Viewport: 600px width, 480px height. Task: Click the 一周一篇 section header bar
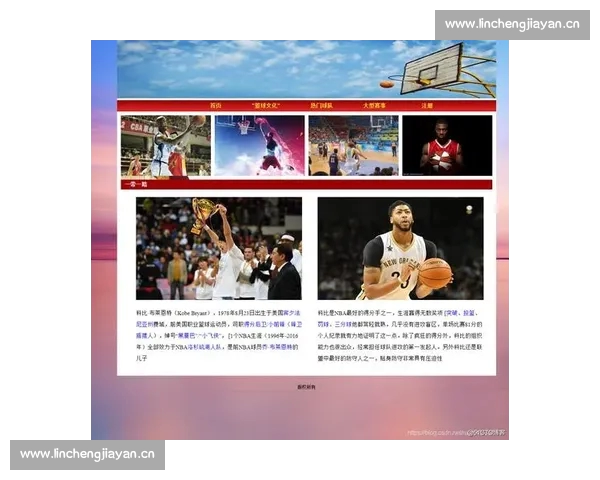pos(306,184)
